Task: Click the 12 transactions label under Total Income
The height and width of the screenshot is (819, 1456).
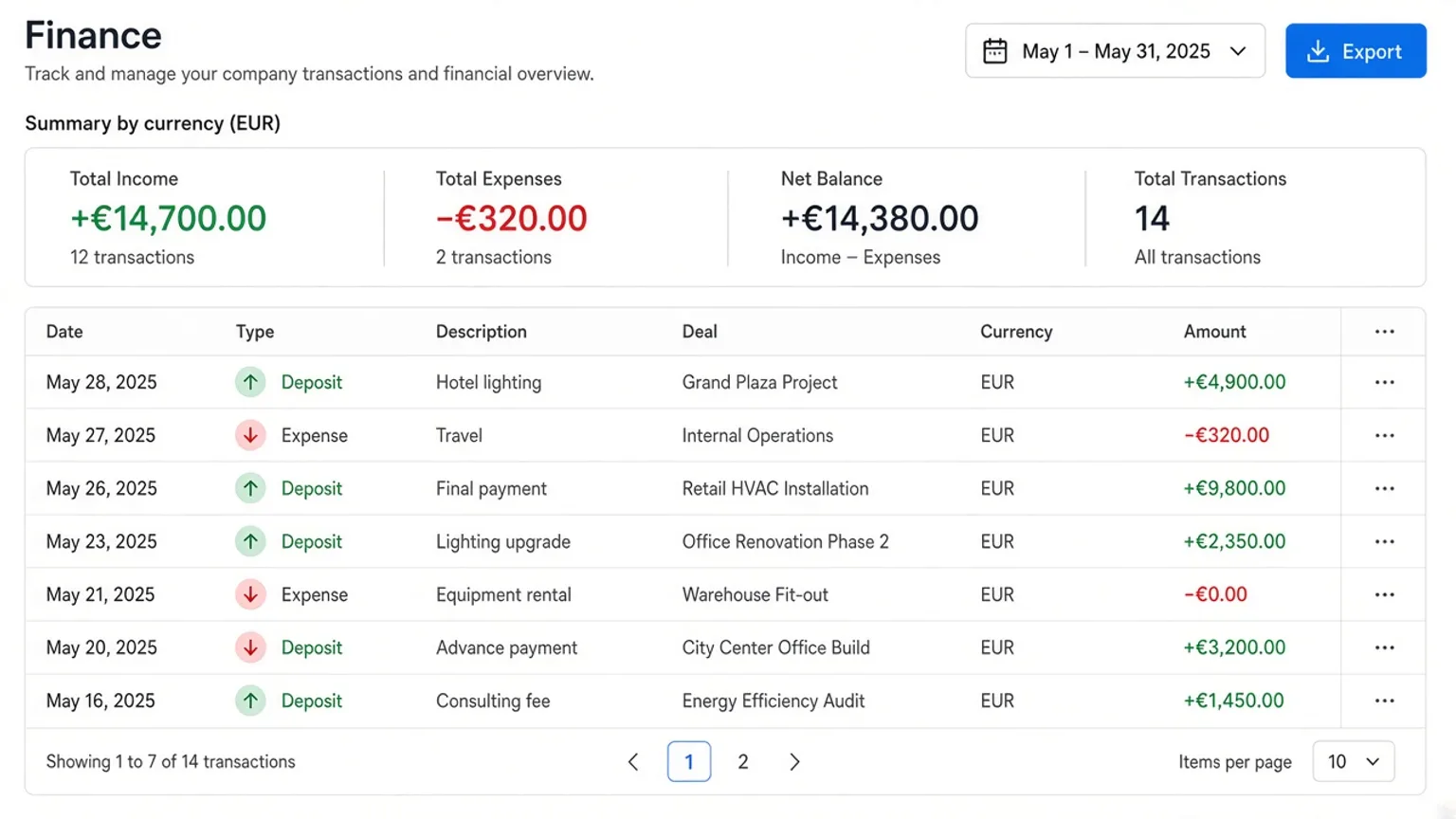Action: (x=132, y=257)
